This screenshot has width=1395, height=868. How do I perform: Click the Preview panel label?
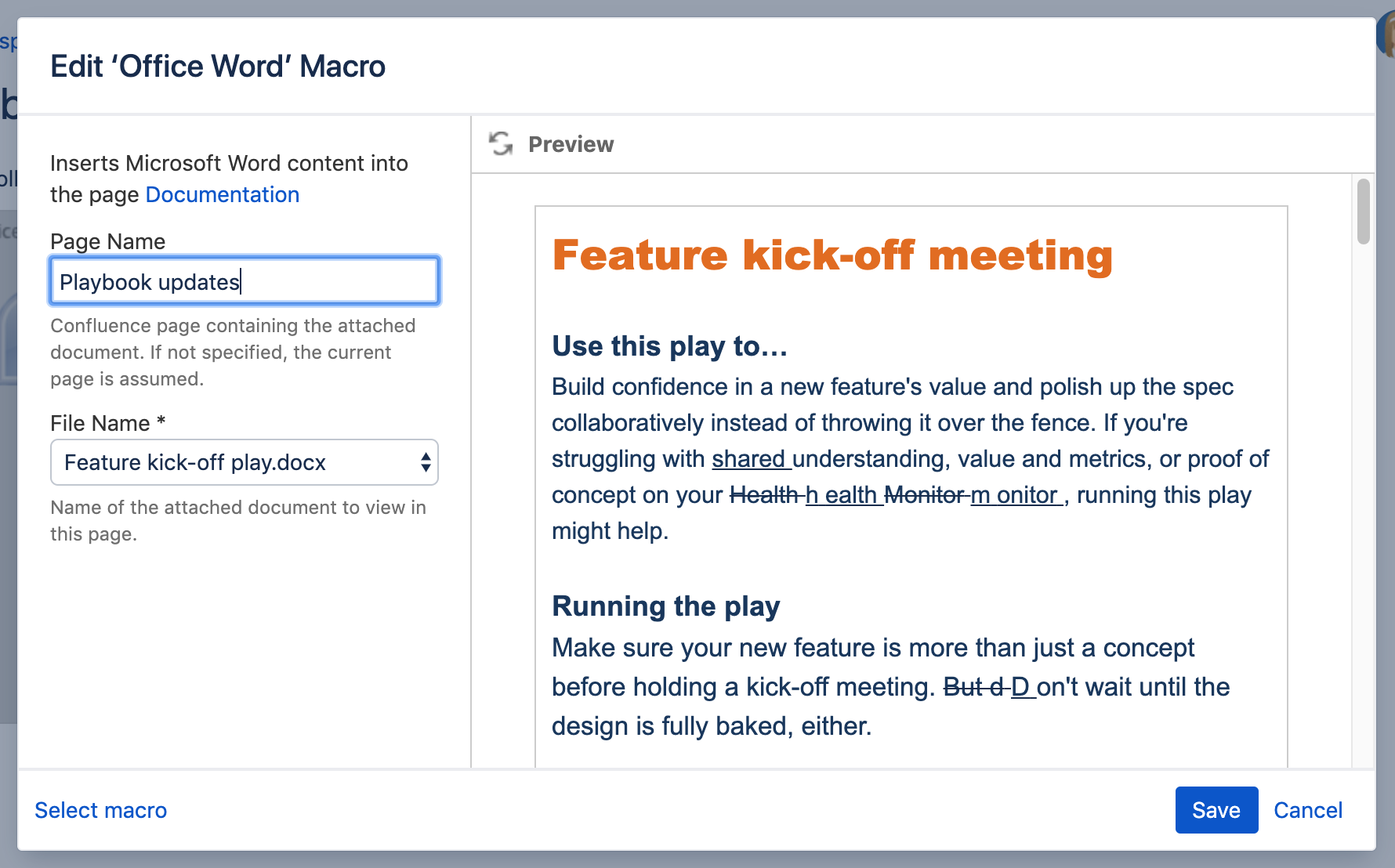(x=571, y=144)
